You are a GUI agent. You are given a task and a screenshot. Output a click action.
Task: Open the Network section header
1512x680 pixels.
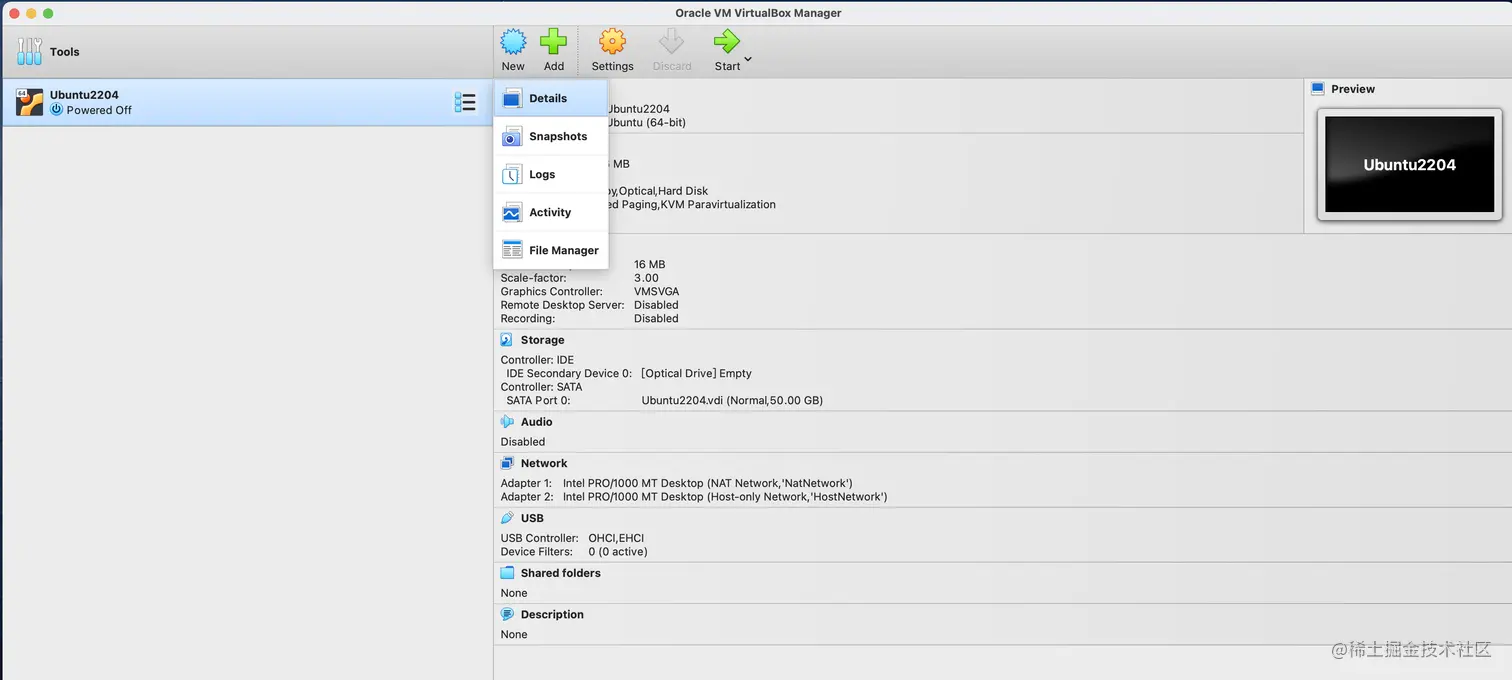coord(544,463)
